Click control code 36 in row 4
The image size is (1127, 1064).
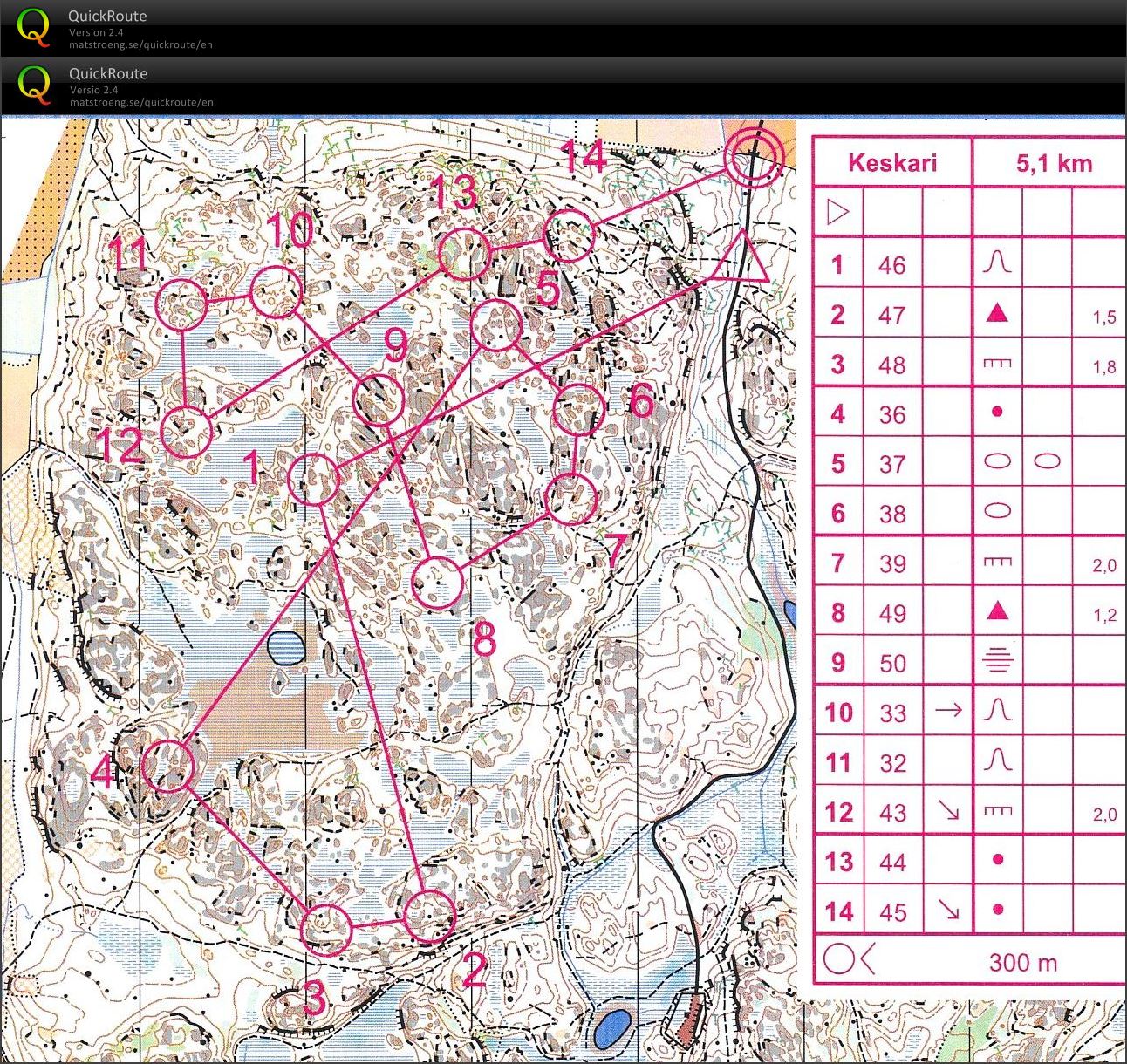pos(891,414)
